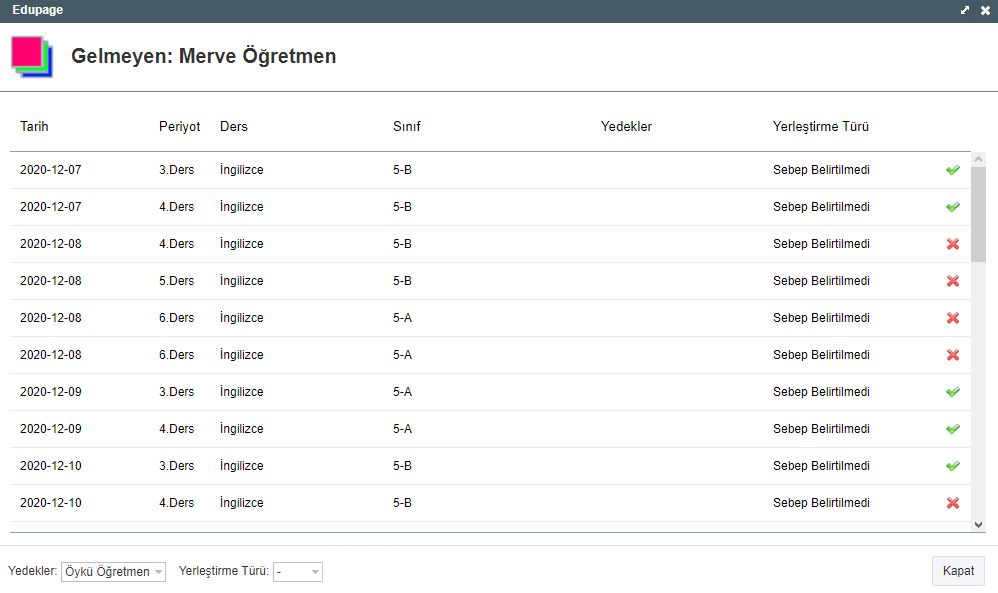Toggle red cross status for 2020-12-10 4.Ders
998x593 pixels.
coord(952,503)
